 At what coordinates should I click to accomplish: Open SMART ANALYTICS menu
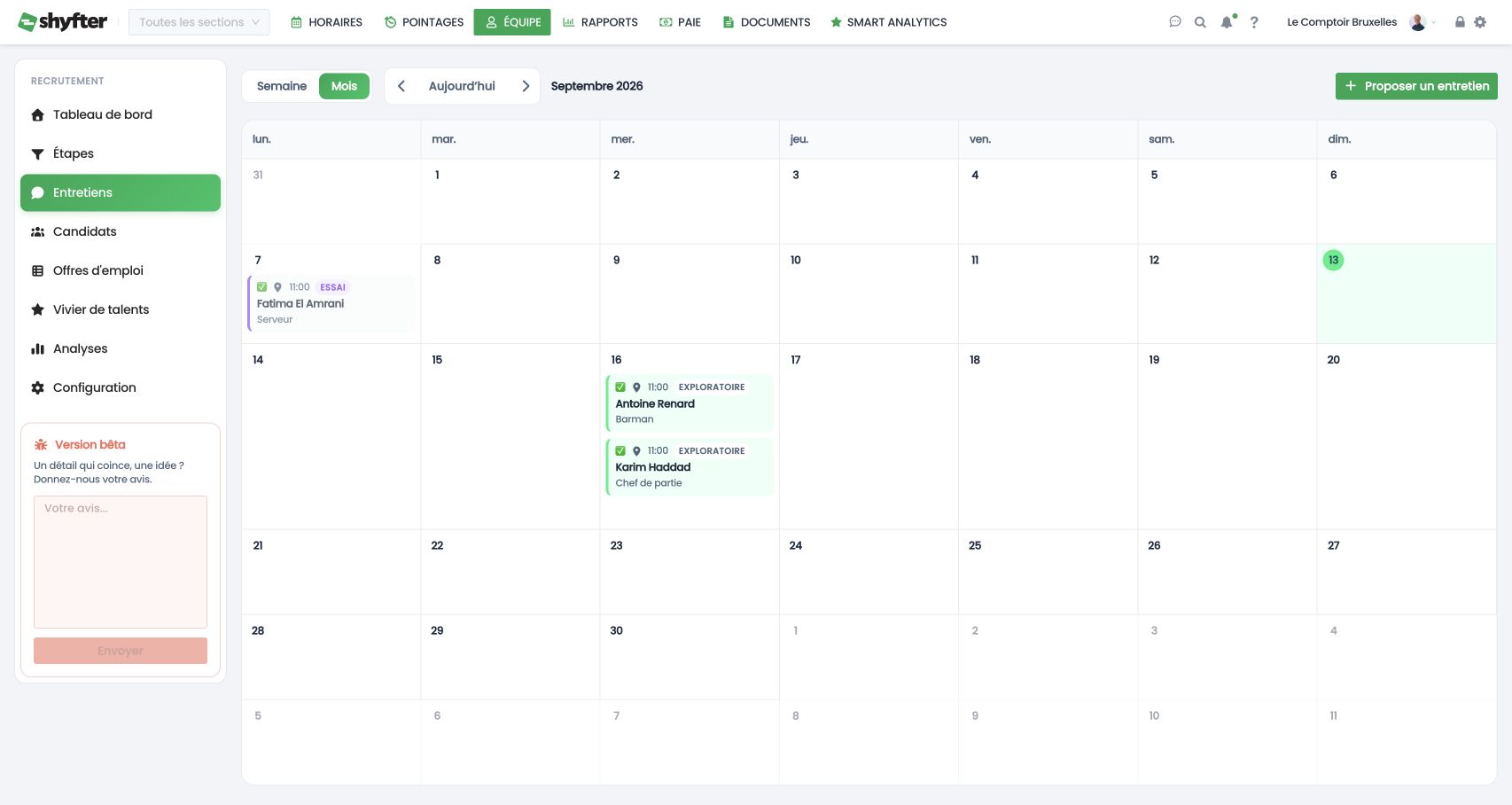[888, 22]
